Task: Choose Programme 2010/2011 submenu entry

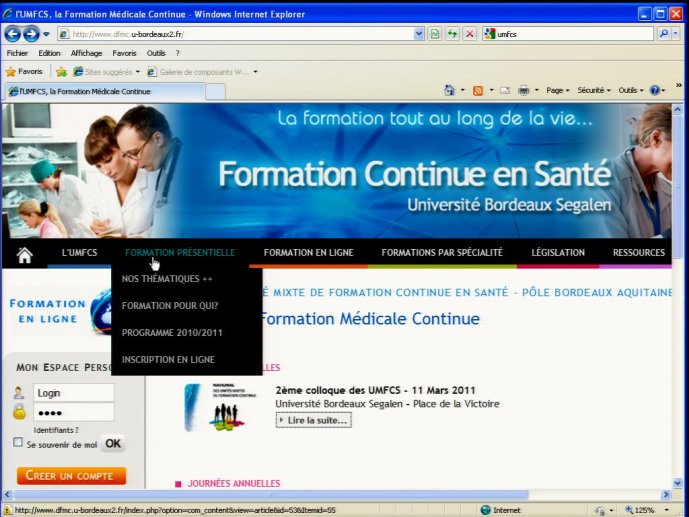Action: point(172,333)
